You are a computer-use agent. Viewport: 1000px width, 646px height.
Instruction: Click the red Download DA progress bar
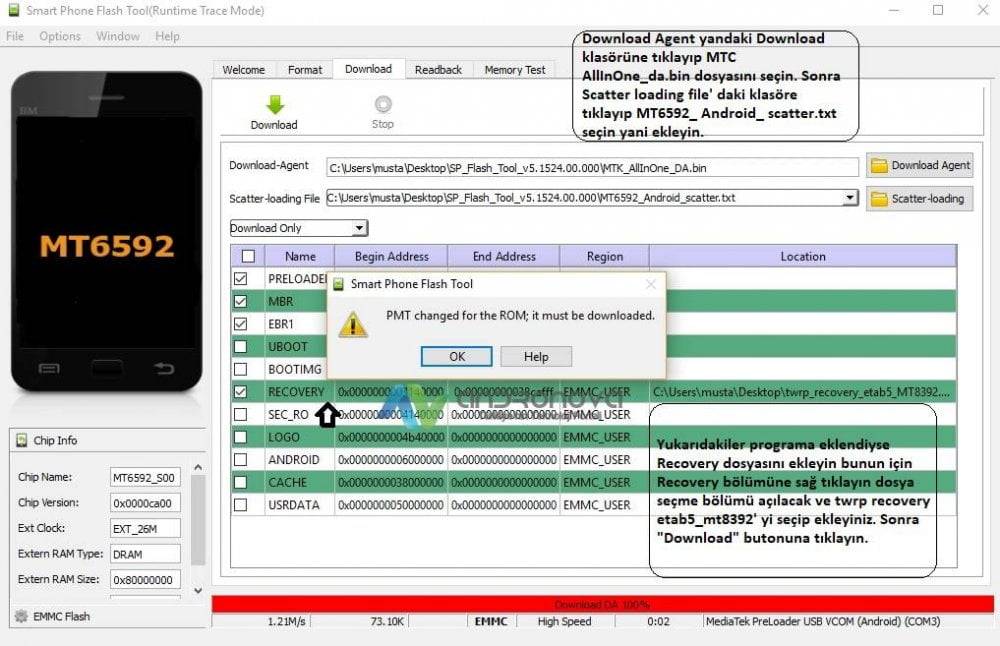coord(603,604)
